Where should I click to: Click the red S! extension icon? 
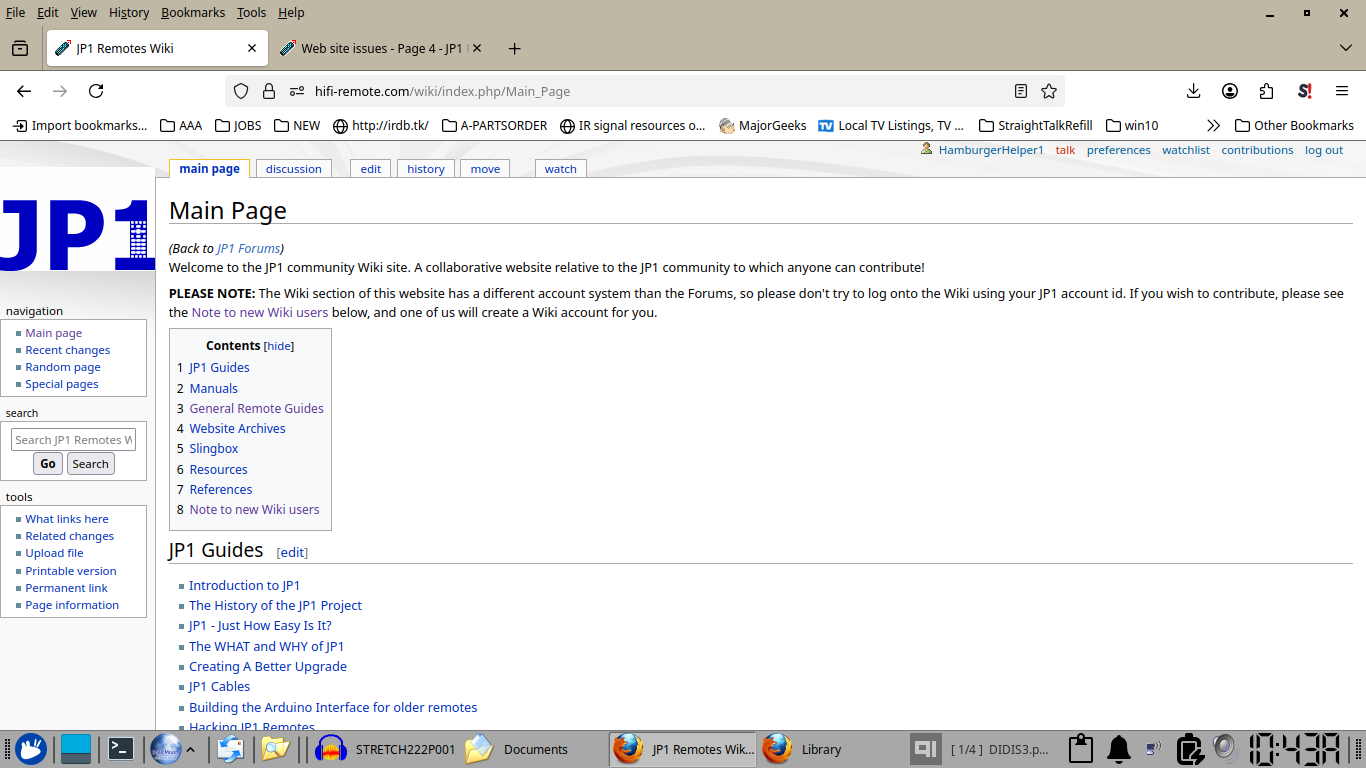pos(1303,90)
